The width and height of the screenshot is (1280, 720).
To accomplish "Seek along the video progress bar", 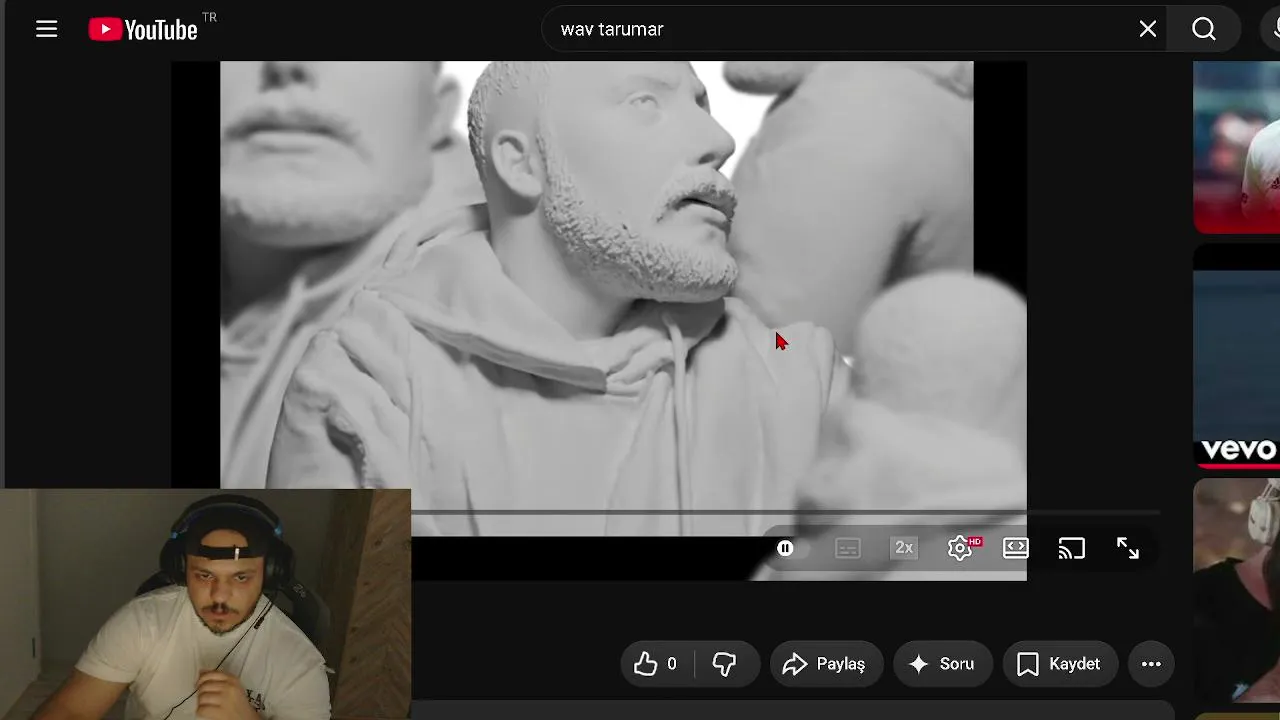I will (786, 513).
